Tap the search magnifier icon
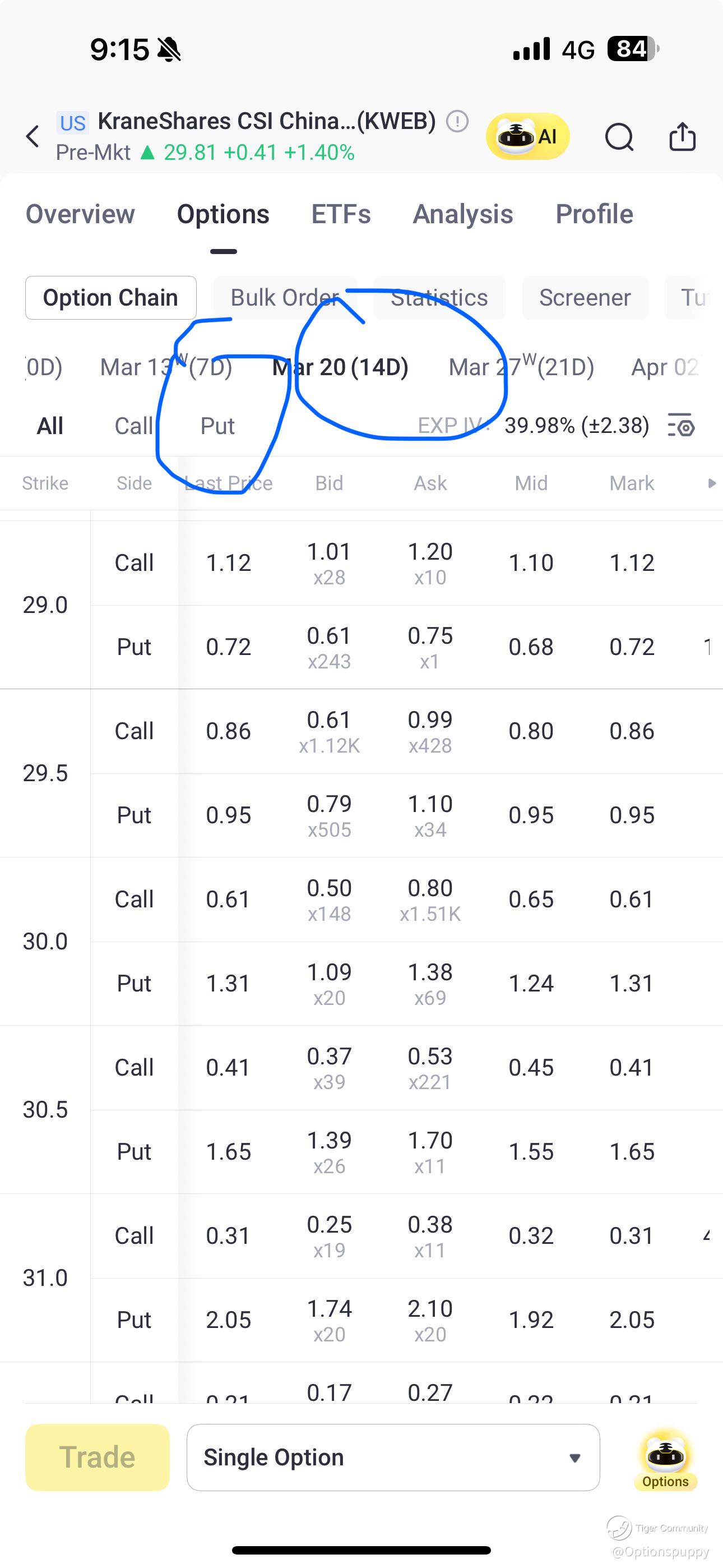The height and width of the screenshot is (1568, 723). tap(619, 136)
